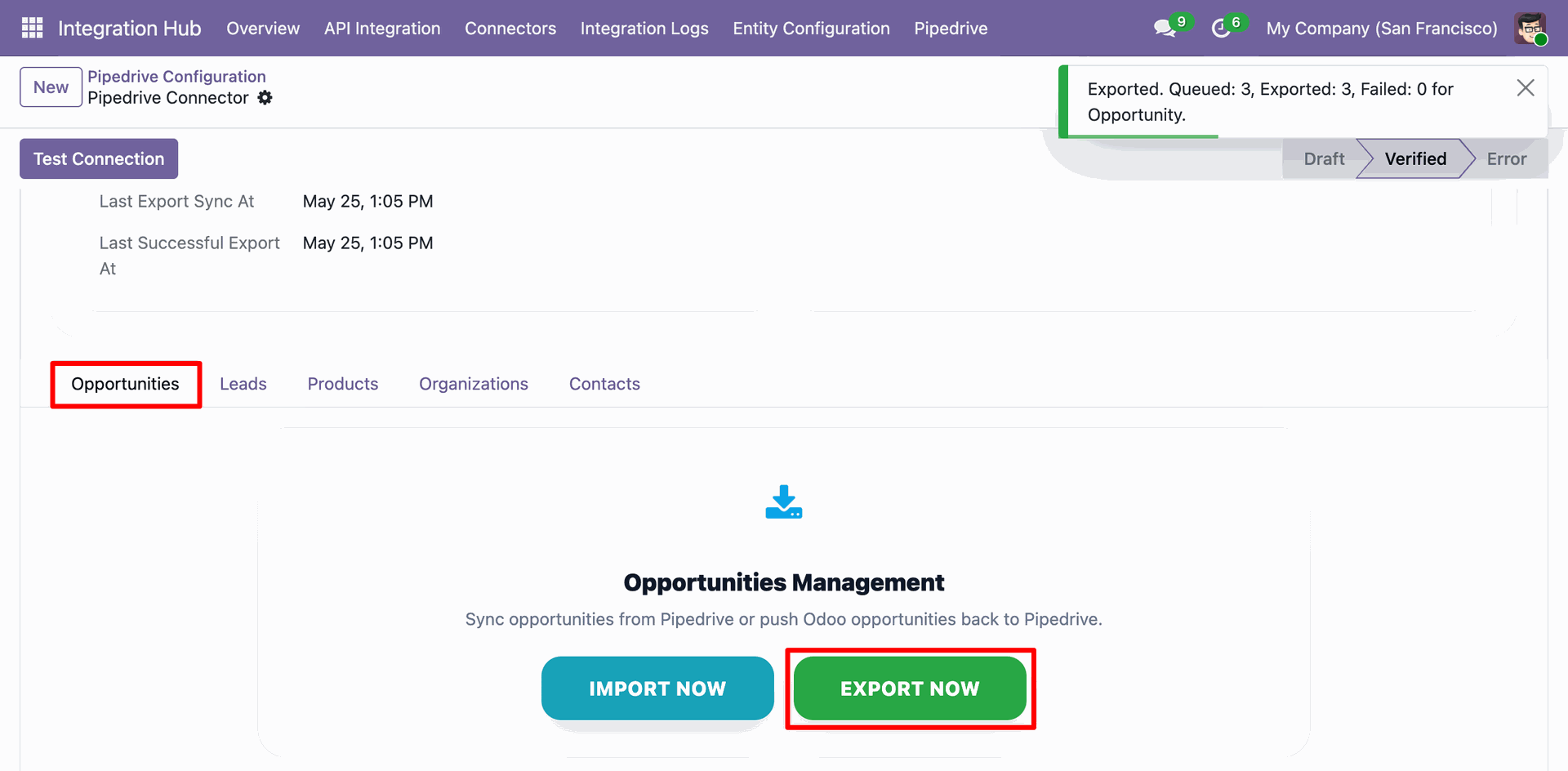The width and height of the screenshot is (1568, 771).
Task: Set status to Verified
Action: click(1415, 159)
